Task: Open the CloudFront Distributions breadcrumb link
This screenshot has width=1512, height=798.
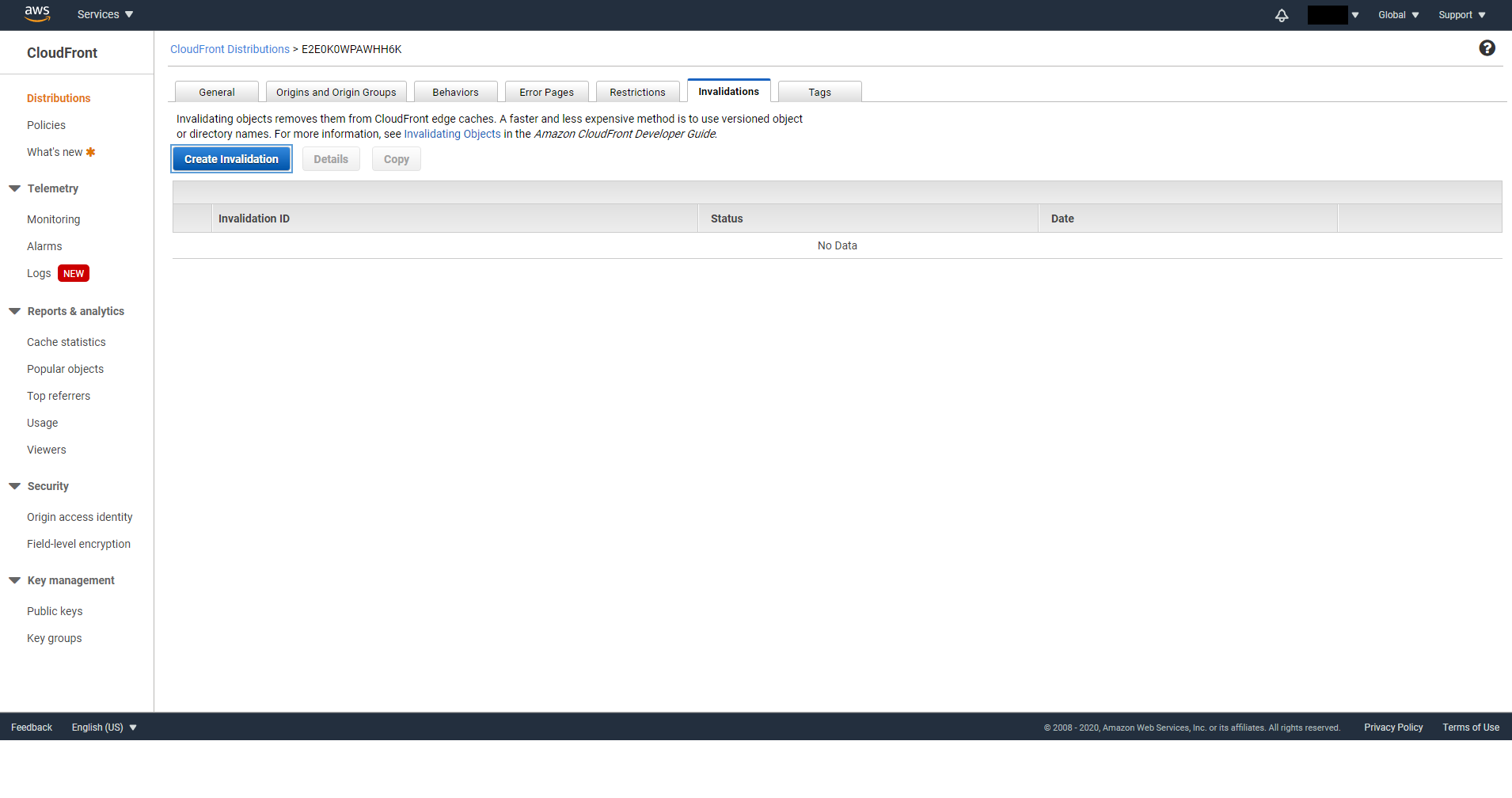Action: tap(230, 49)
